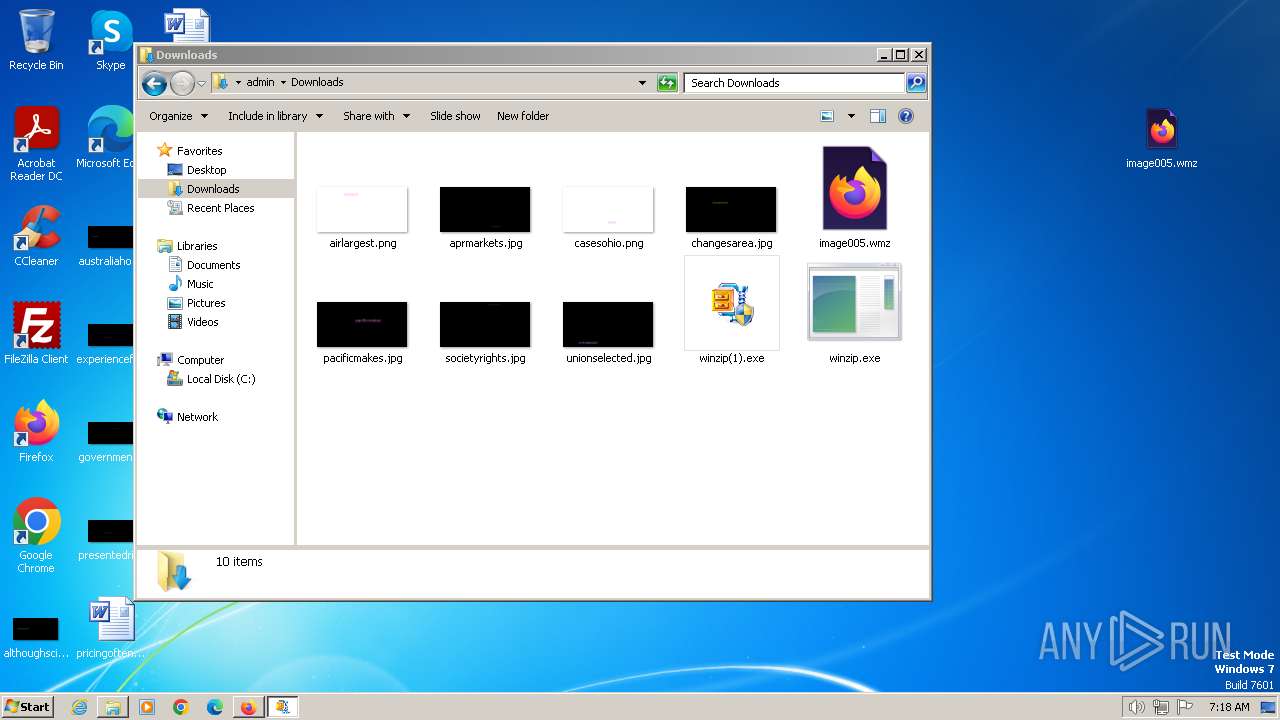Launch Google Chrome desktop shortcut
The image size is (1280, 720).
(36, 536)
